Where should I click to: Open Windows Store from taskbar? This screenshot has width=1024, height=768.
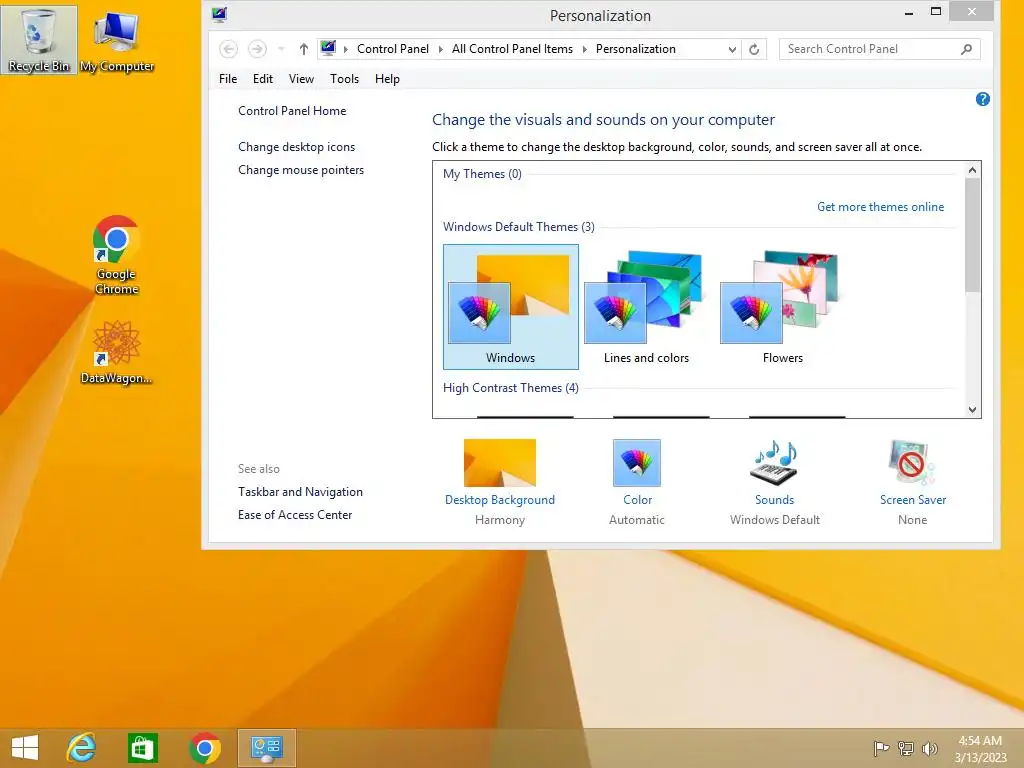click(143, 748)
